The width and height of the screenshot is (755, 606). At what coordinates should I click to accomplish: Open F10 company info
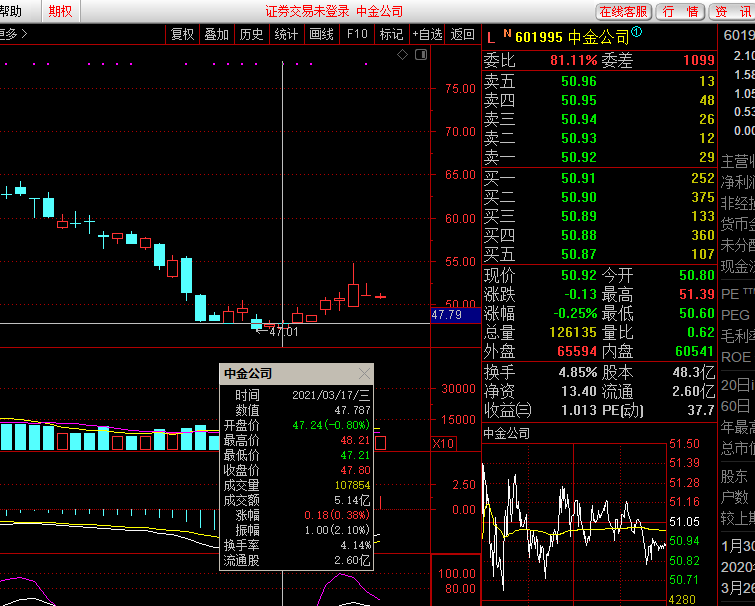point(357,34)
